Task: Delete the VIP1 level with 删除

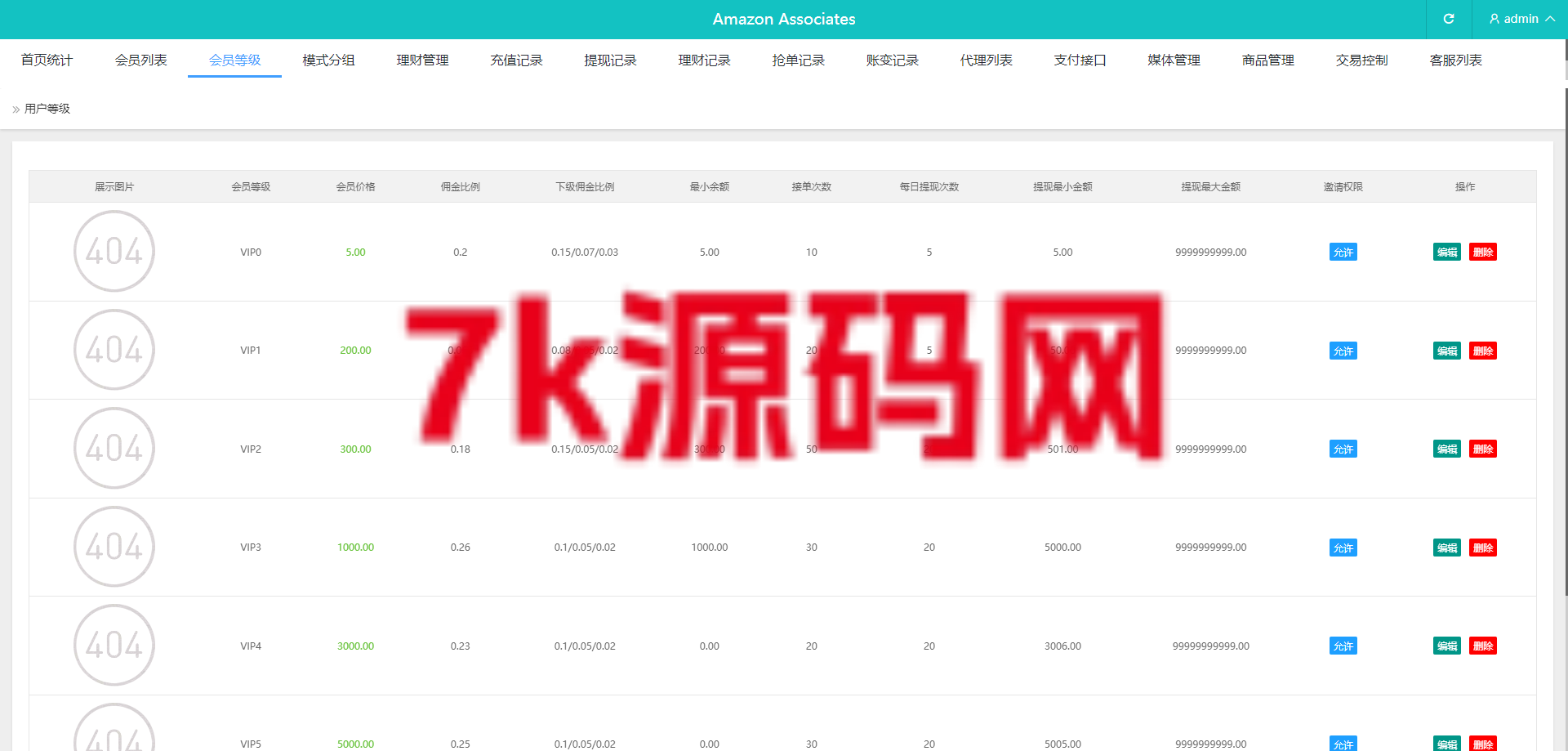Action: pyautogui.click(x=1483, y=351)
